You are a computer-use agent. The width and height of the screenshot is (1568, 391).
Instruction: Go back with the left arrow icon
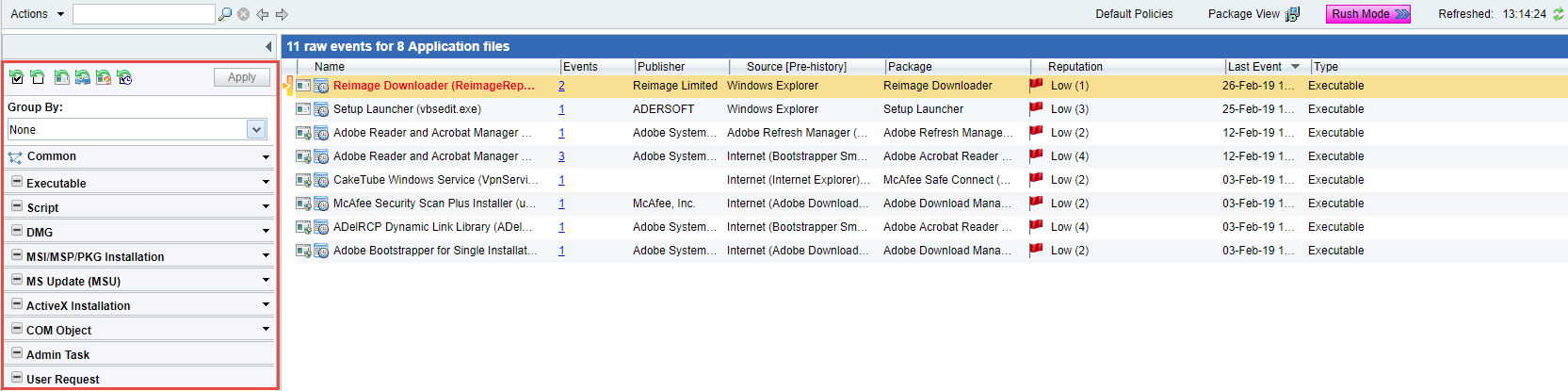(263, 14)
